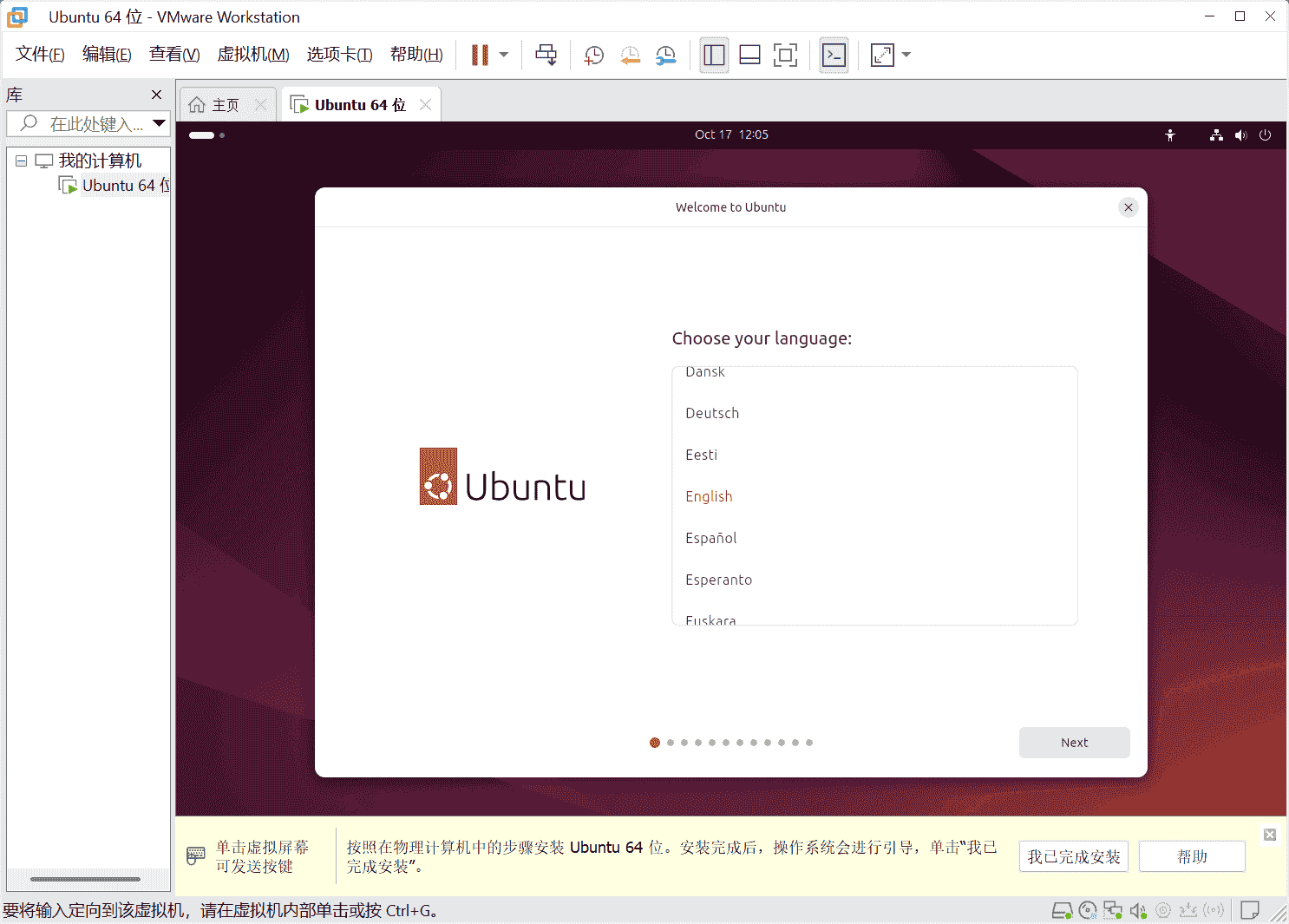Screen dimensions: 1289x924
Task: Open the 选项卡(T) menu
Action: pos(339,55)
